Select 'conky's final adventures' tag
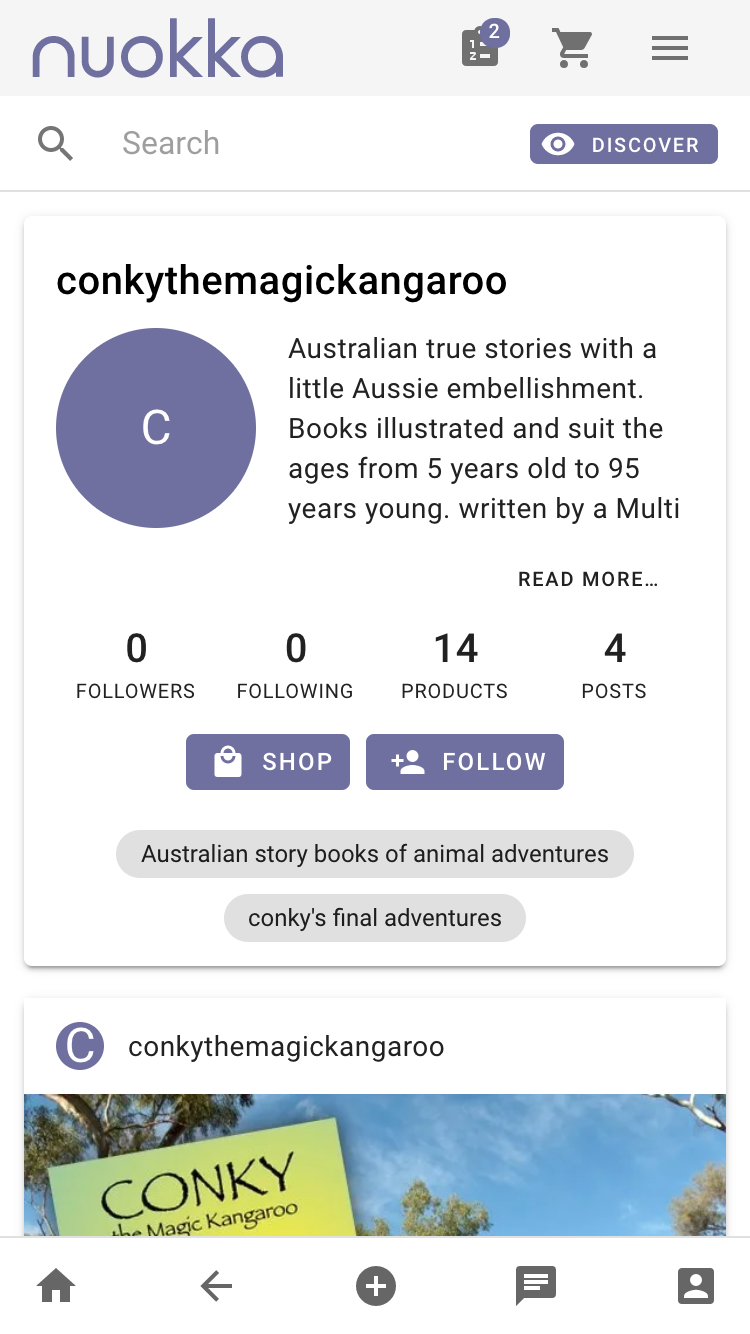 coord(375,918)
